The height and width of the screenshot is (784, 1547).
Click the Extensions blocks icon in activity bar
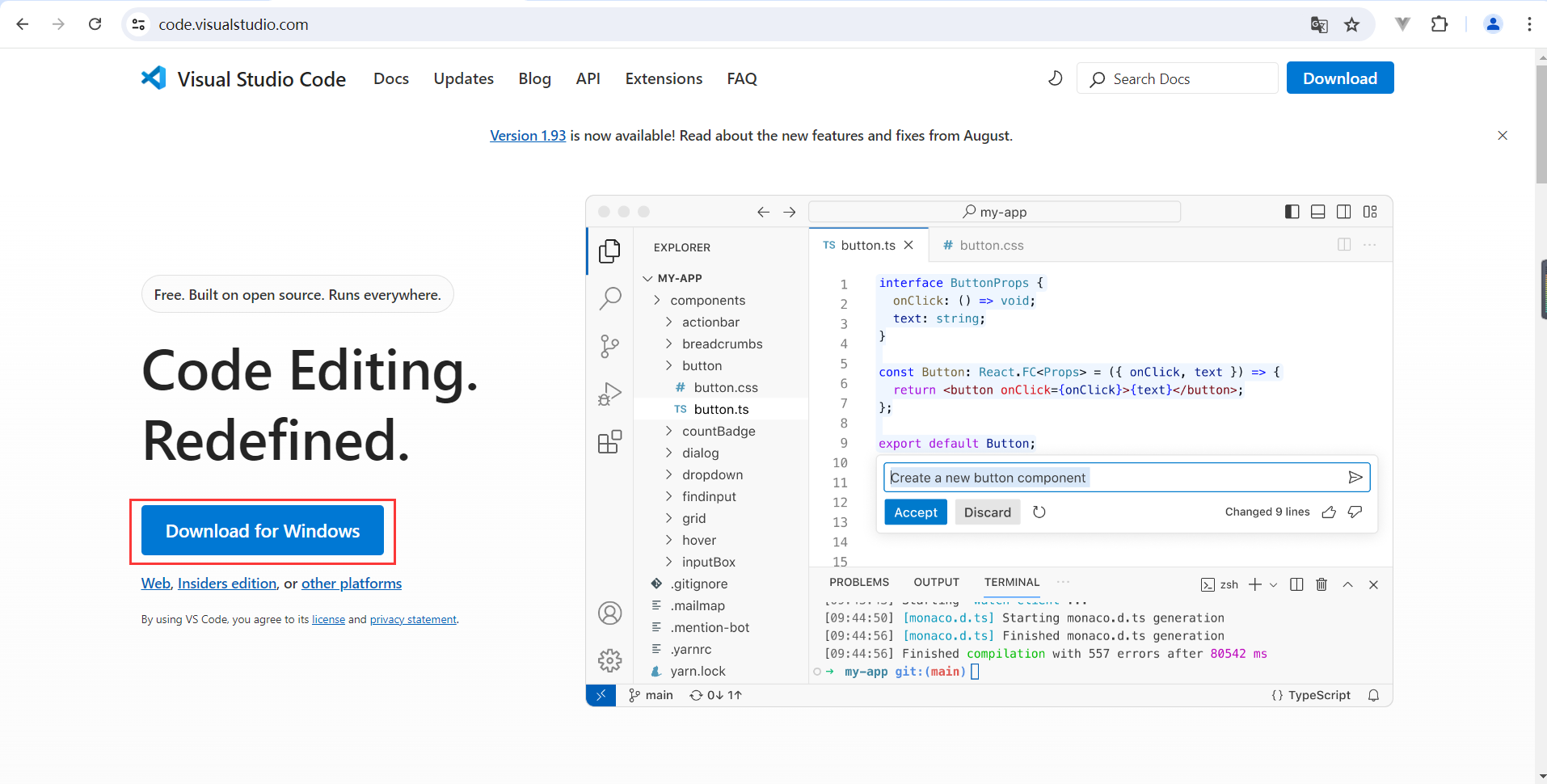pyautogui.click(x=610, y=442)
